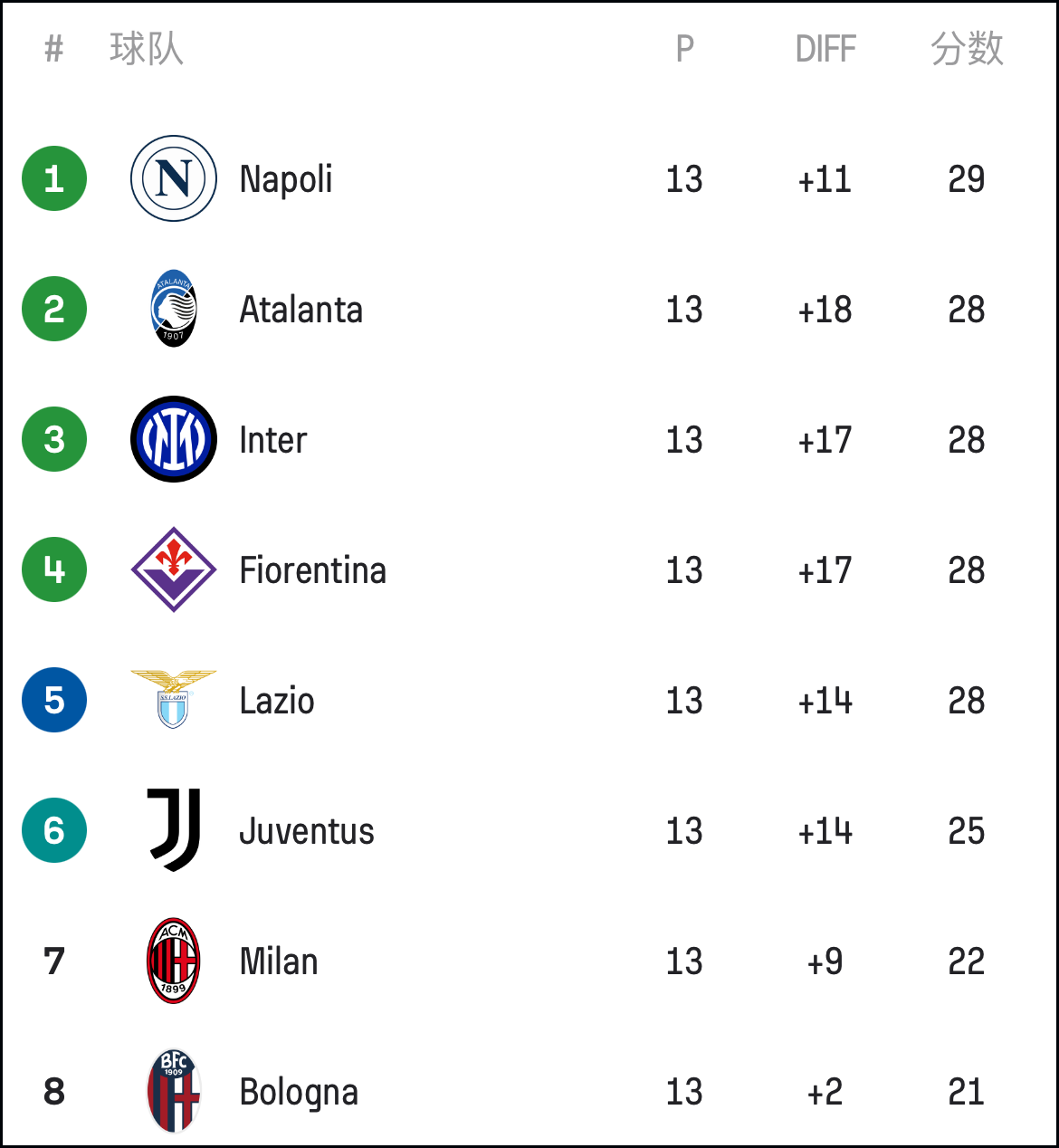
Task: Click the P matches played header
Action: coord(685,49)
